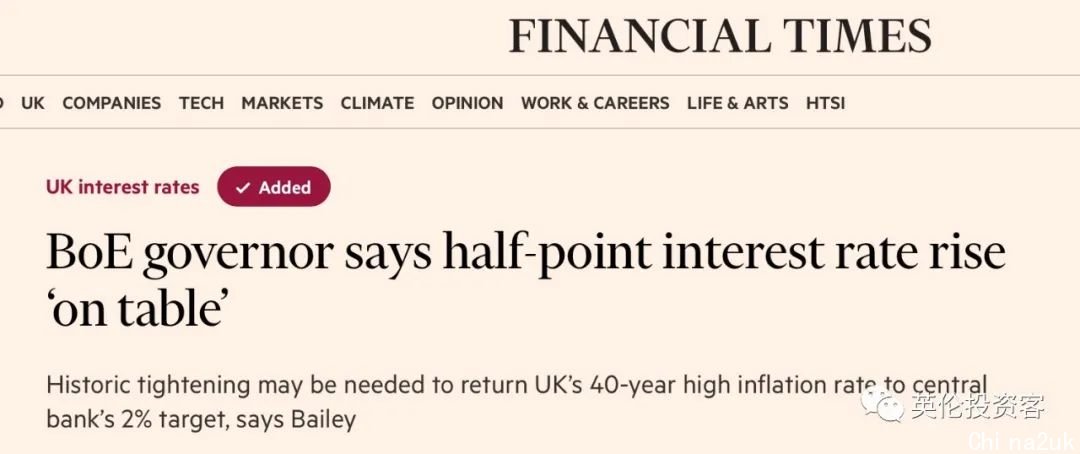Toggle the Added topic button off
Viewport: 1080px width, 454px height.
273,187
